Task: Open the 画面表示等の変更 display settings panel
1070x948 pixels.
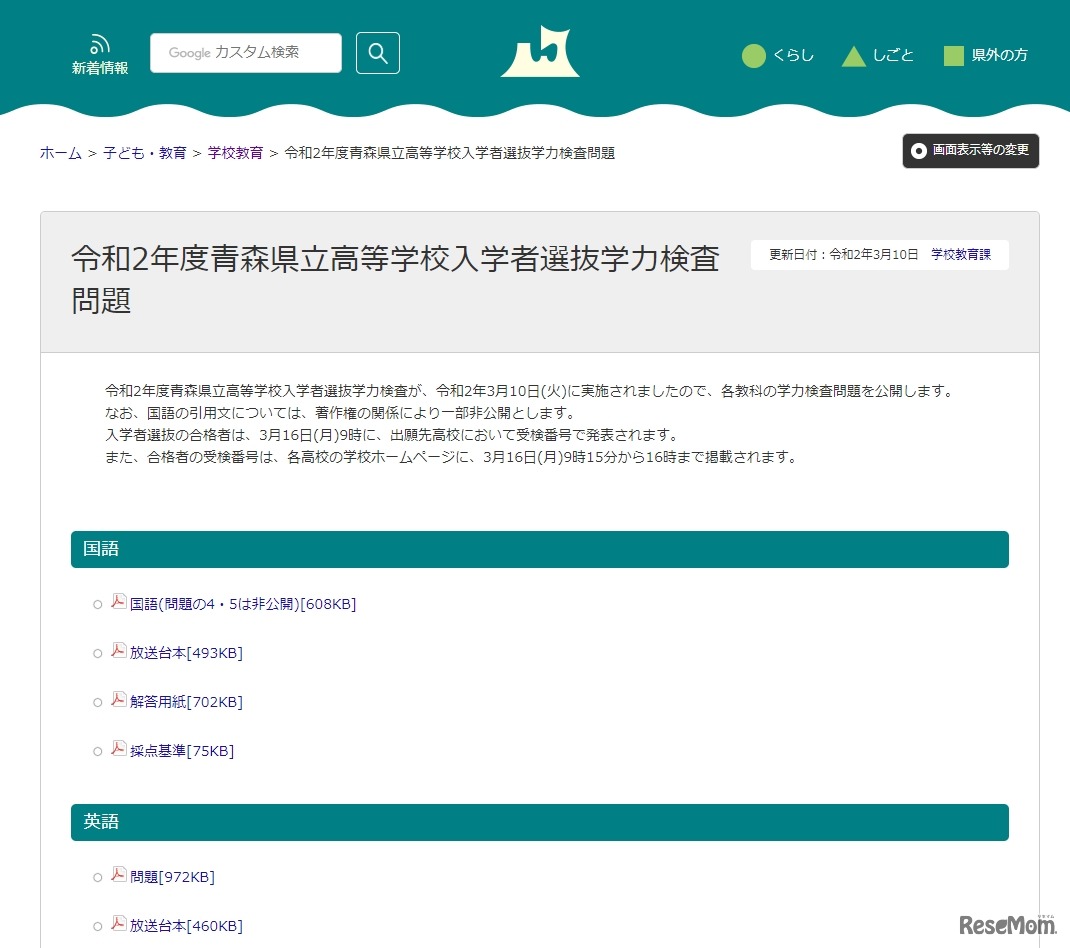Action: pos(970,151)
